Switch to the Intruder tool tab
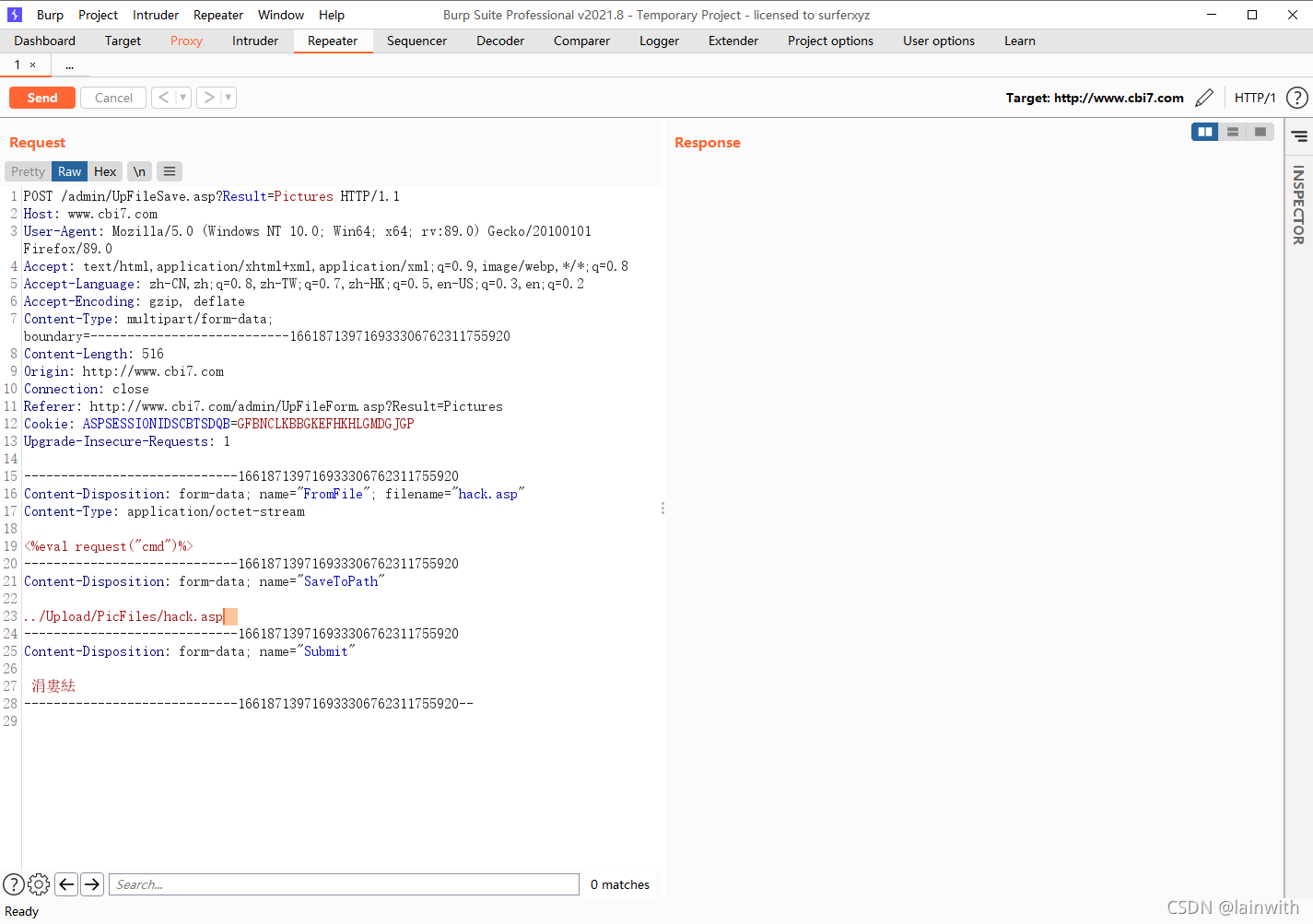The image size is (1313, 924). (255, 41)
